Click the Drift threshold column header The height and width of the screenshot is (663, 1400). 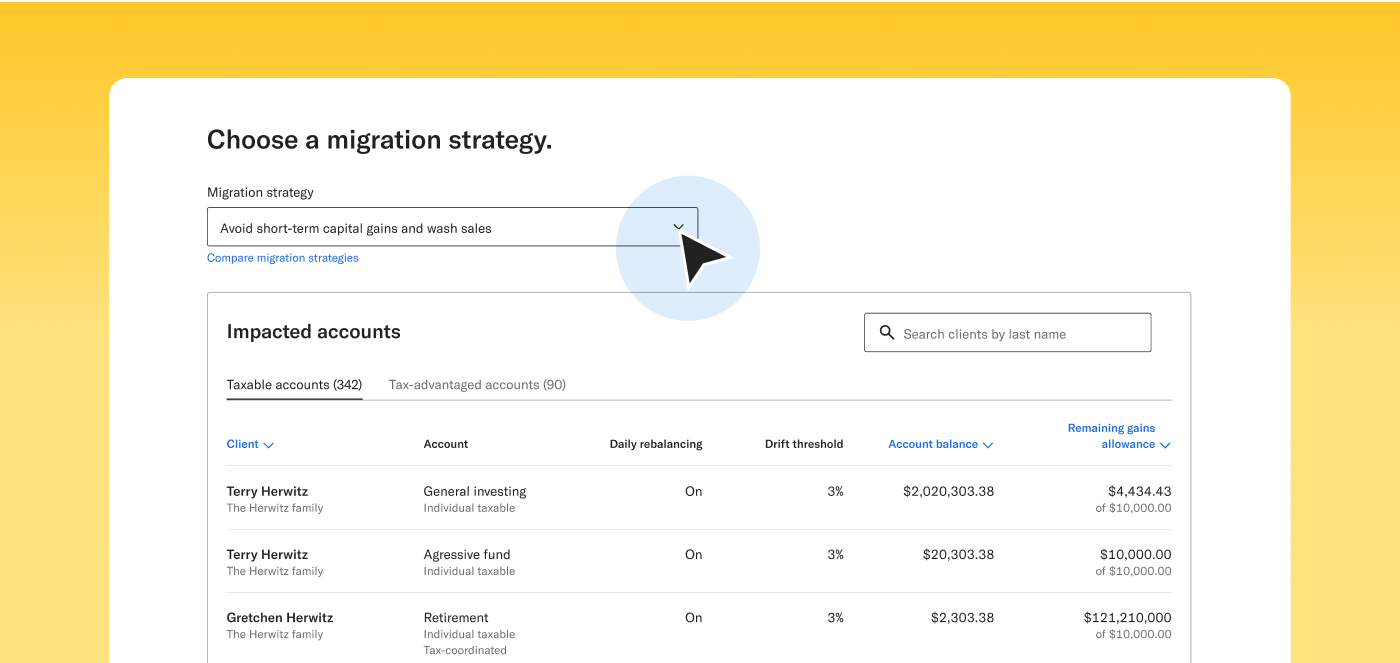tap(804, 444)
